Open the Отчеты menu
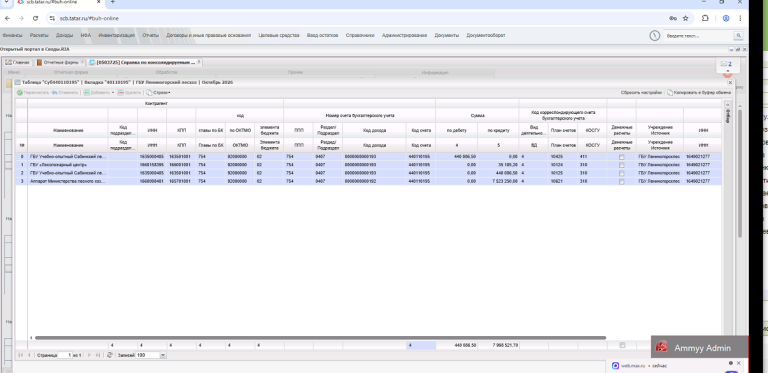Viewport: 768px width, 373px height. tap(150, 35)
